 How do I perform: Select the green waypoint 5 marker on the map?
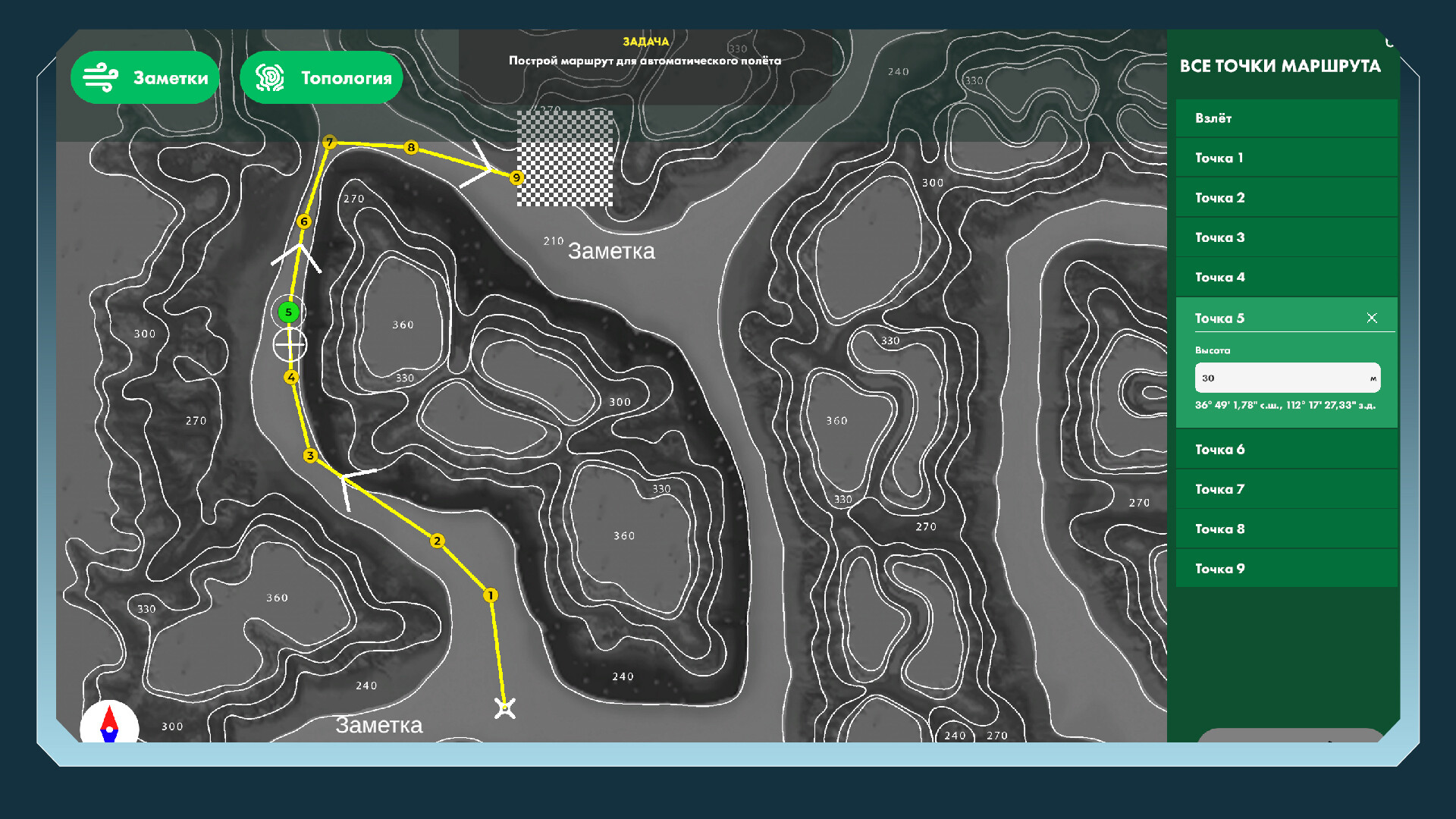click(x=288, y=312)
